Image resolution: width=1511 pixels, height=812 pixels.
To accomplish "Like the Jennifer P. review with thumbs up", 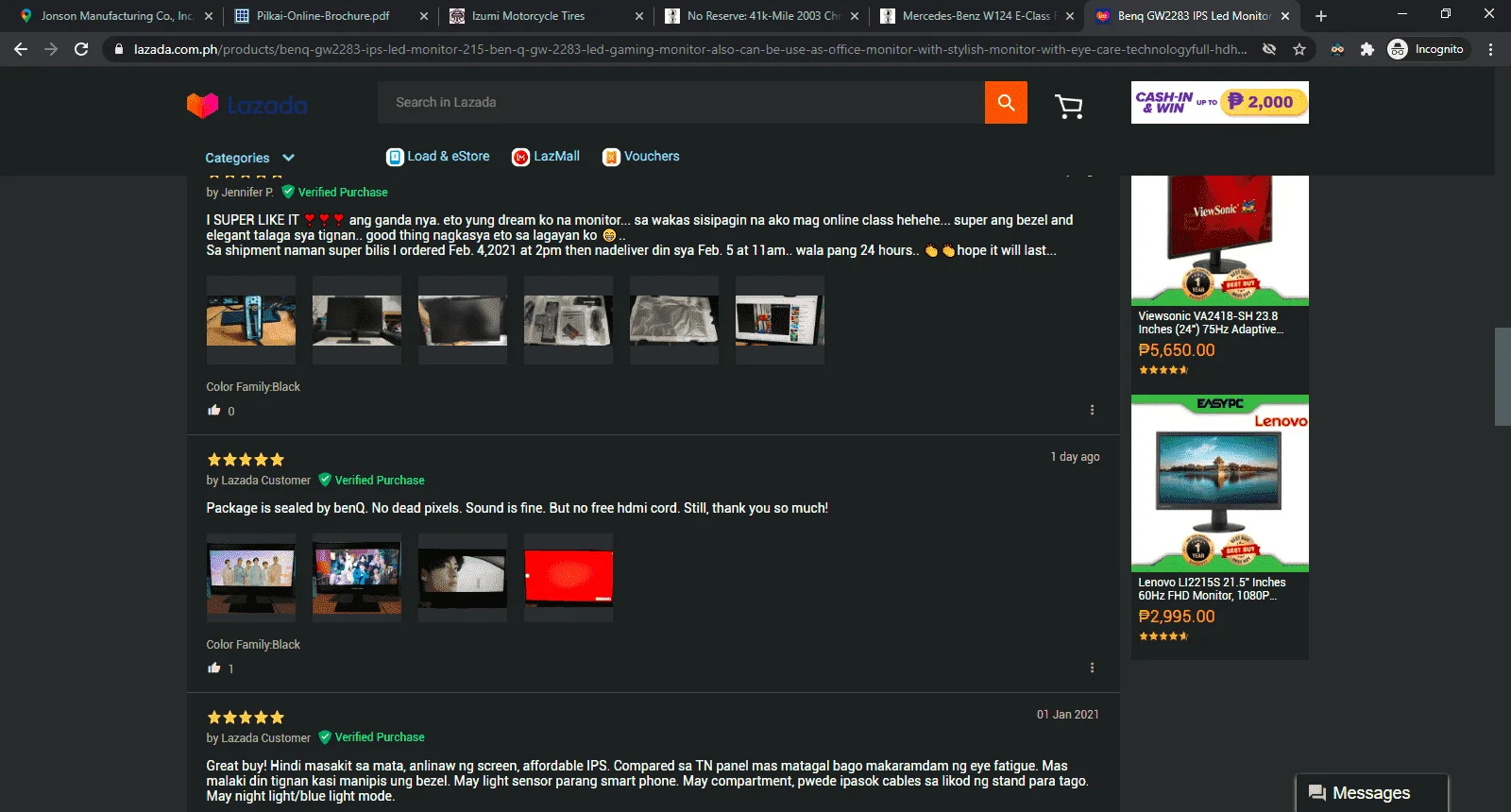I will (214, 410).
